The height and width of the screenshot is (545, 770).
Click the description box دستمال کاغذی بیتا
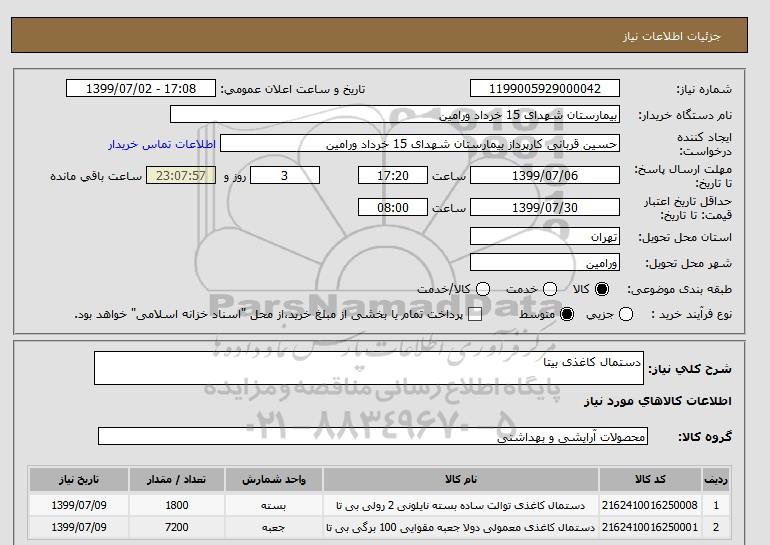369,368
